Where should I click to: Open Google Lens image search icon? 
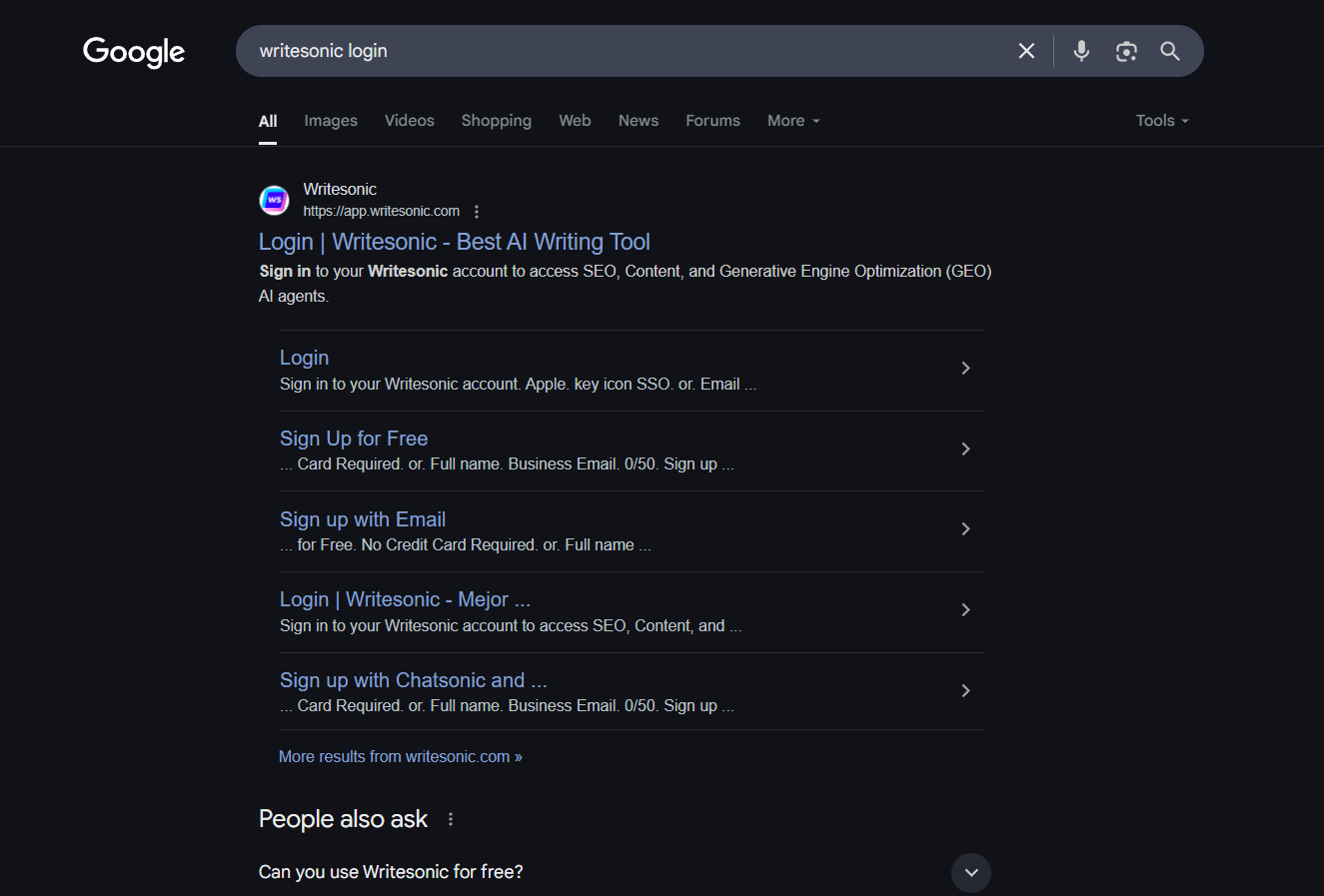point(1126,51)
